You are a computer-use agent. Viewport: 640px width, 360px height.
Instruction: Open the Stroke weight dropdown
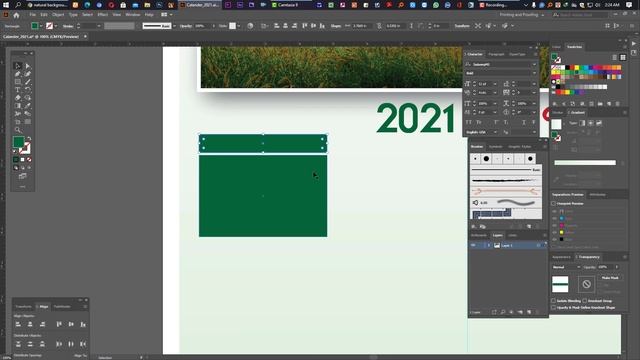coord(98,26)
